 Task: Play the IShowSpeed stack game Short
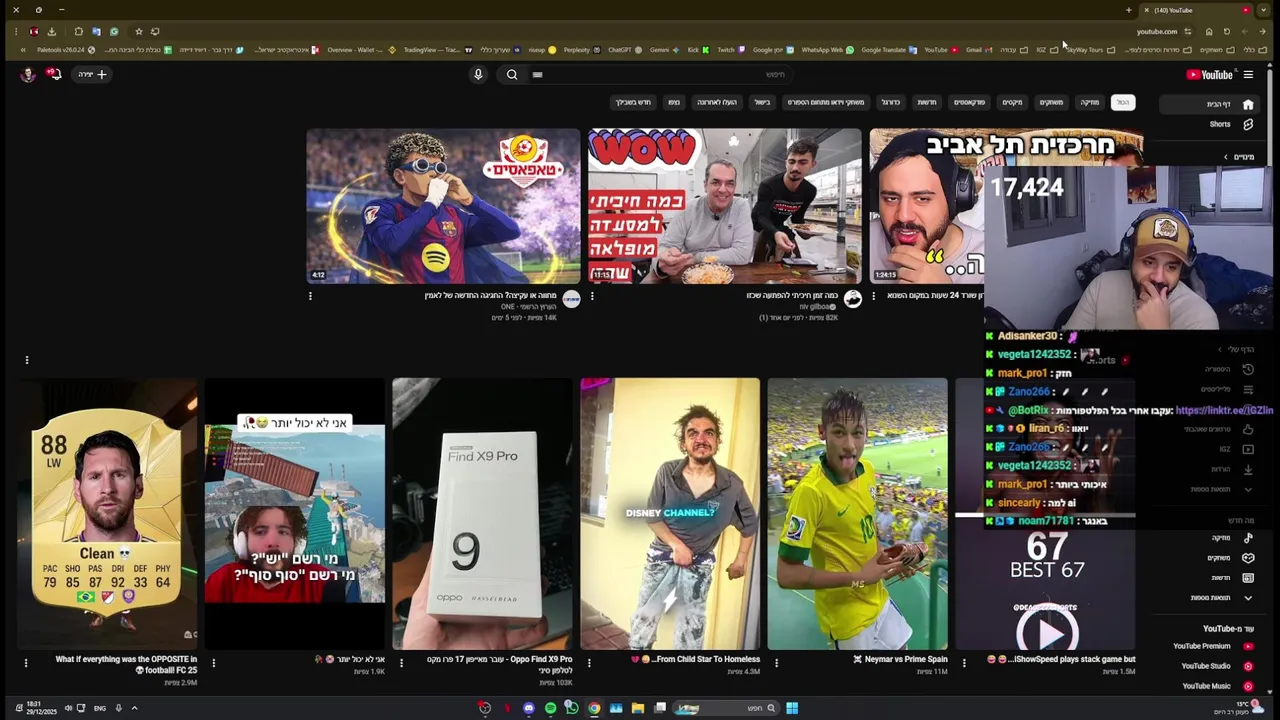(x=1046, y=632)
